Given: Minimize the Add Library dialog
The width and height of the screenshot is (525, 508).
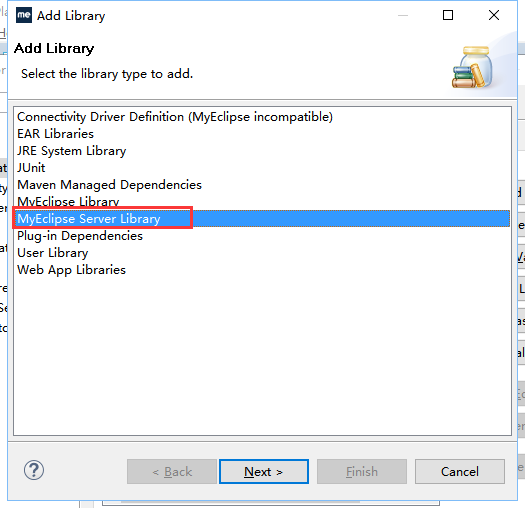Looking at the screenshot, I should click(403, 15).
